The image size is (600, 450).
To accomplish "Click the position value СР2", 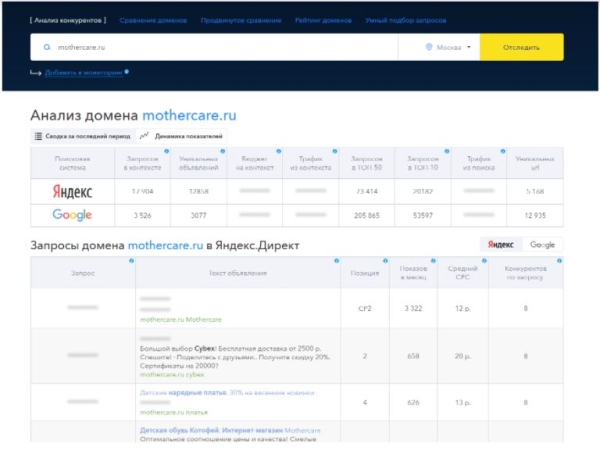I will (365, 308).
